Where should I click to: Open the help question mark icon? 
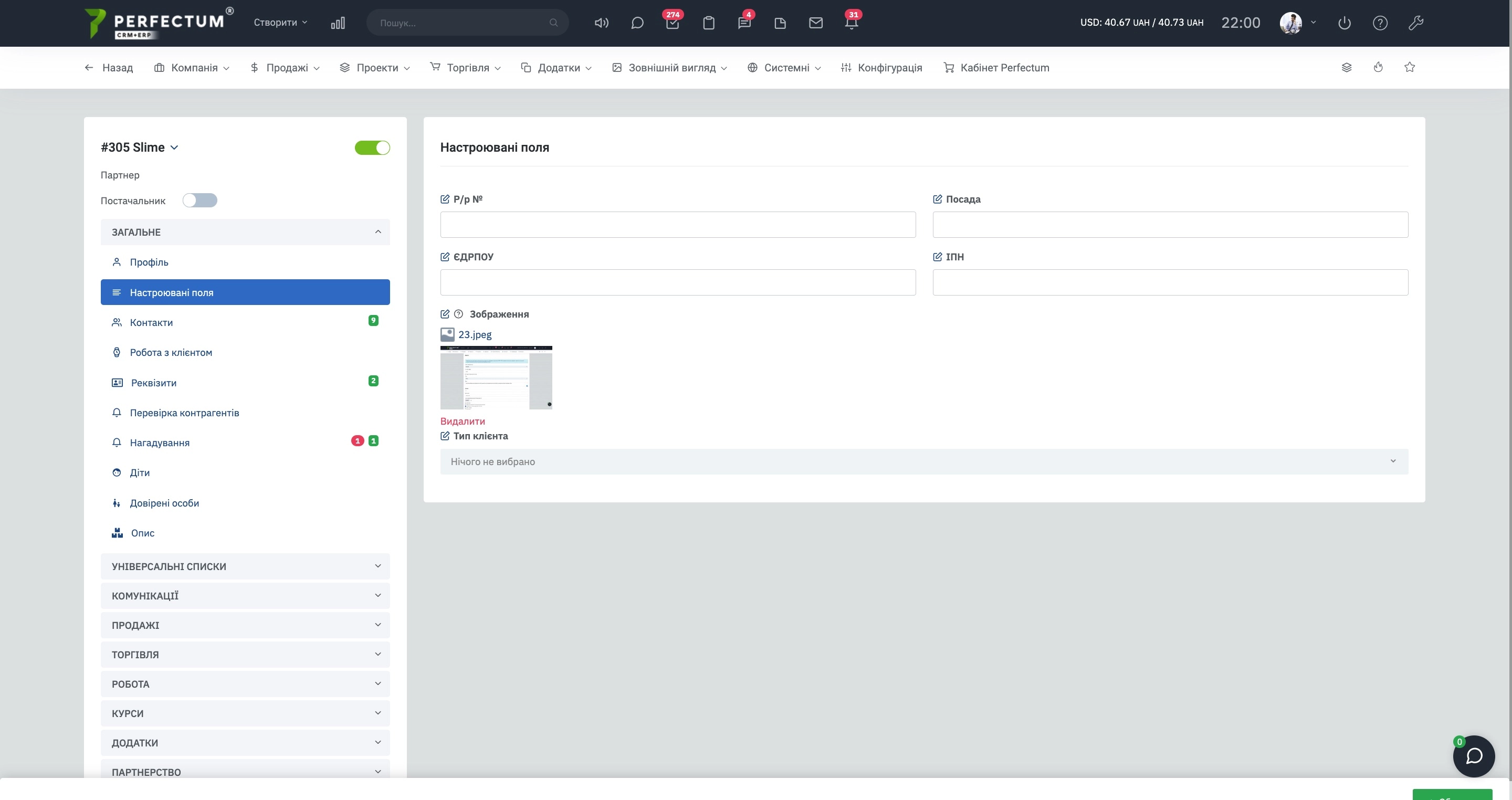1380,23
